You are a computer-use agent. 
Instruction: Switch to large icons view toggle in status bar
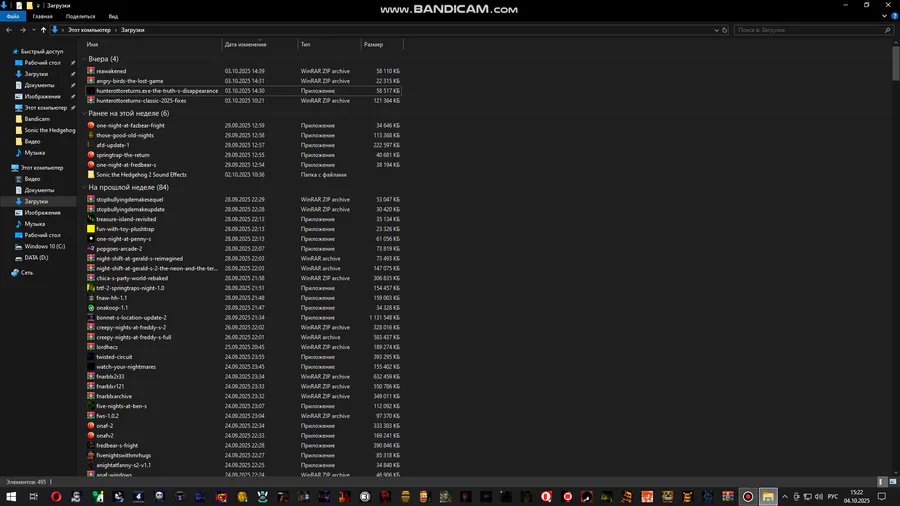pos(893,482)
